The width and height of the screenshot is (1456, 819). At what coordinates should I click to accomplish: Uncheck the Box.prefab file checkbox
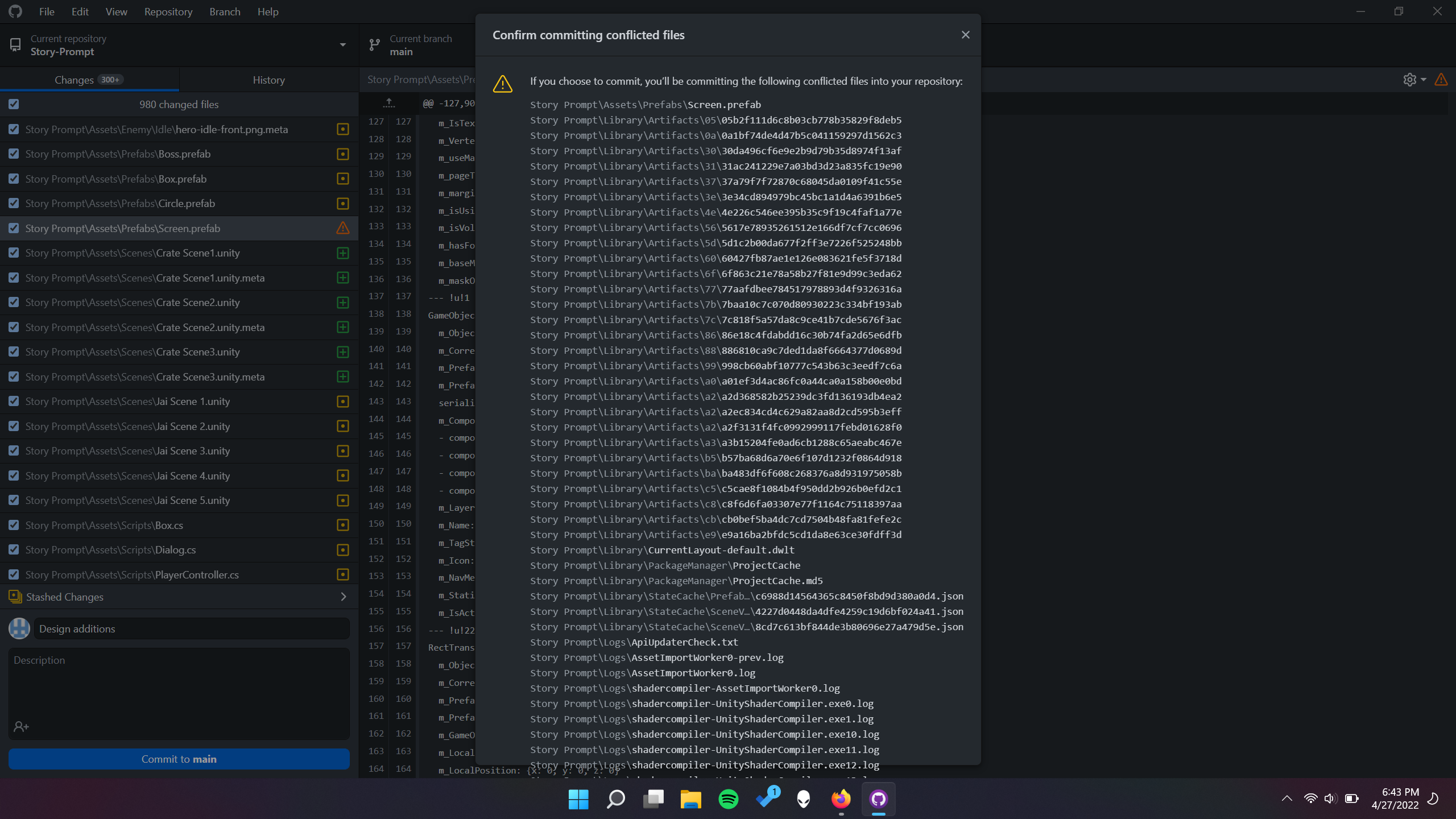tap(14, 179)
